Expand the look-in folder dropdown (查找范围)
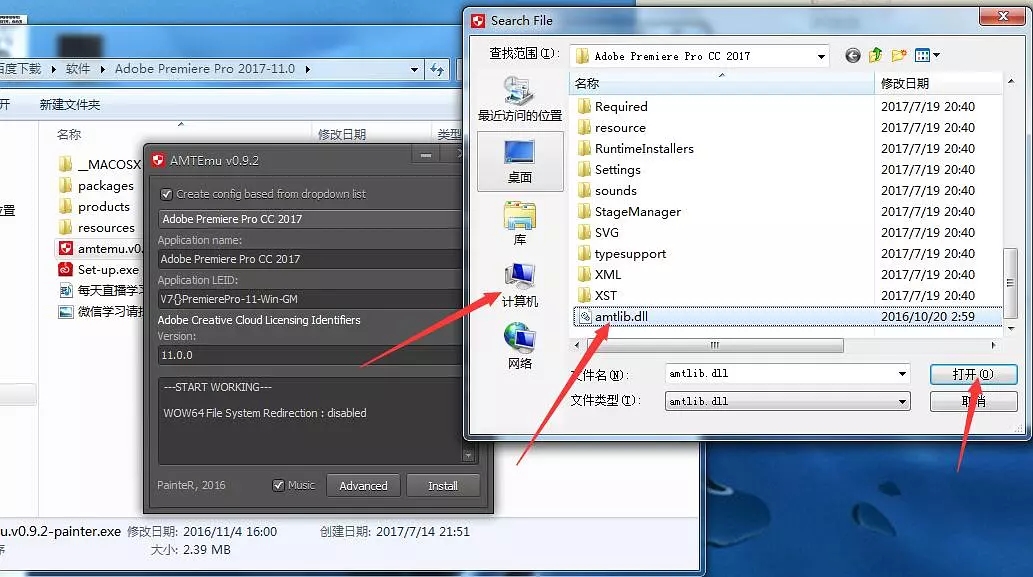Screen dimensions: 1033x577 [821, 57]
